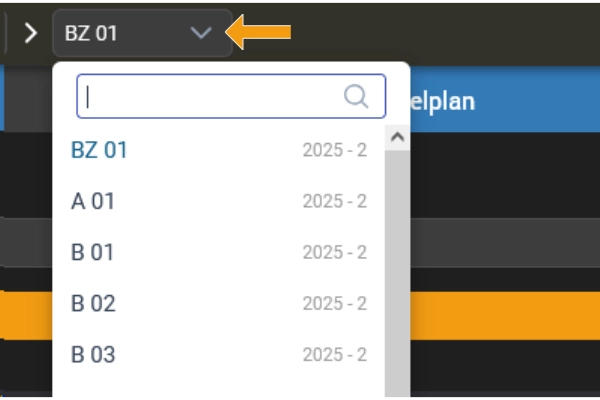Focus the league search text field
600x400 pixels.
[210, 96]
